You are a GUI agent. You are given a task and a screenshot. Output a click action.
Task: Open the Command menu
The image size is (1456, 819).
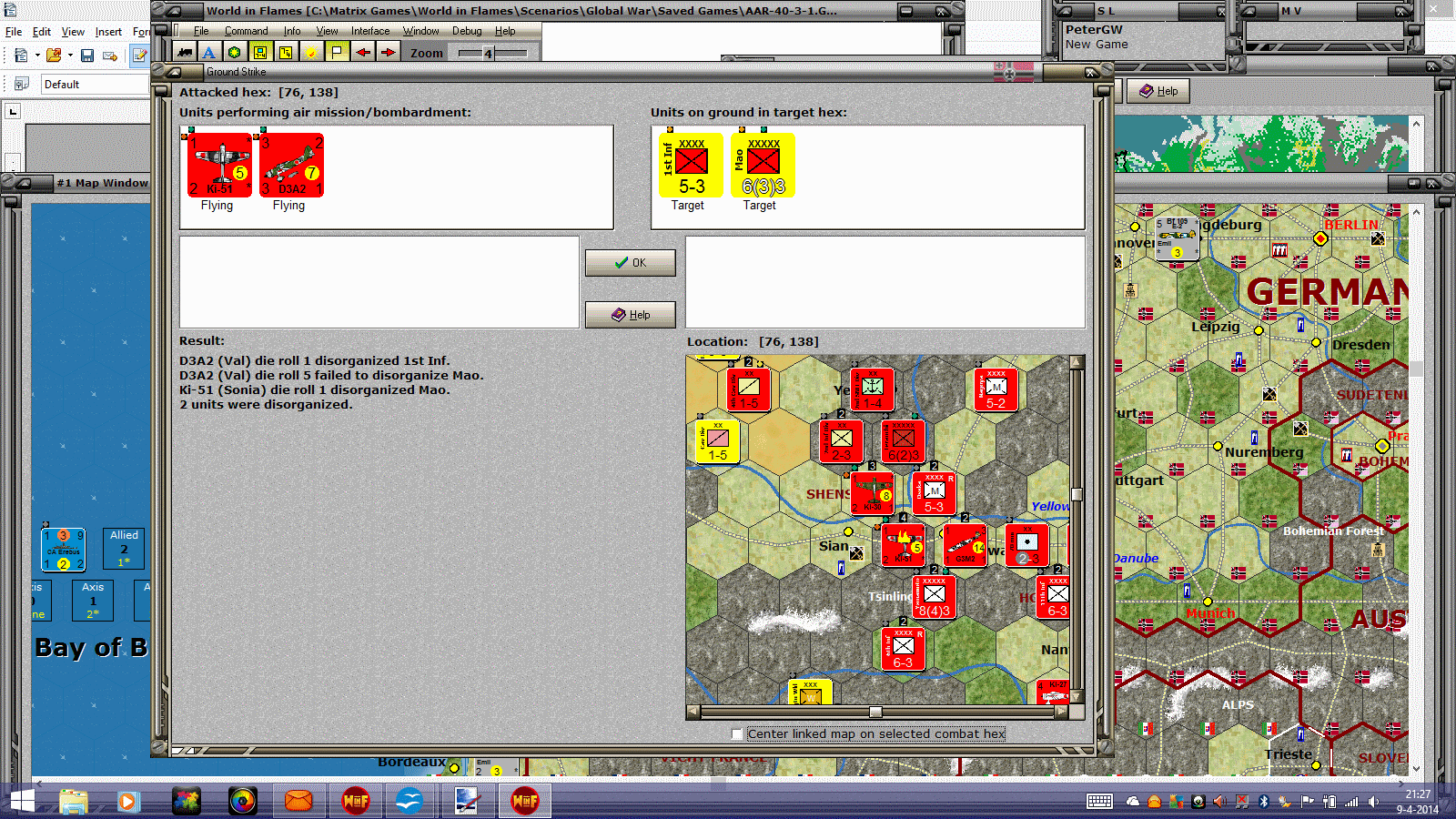point(246,31)
